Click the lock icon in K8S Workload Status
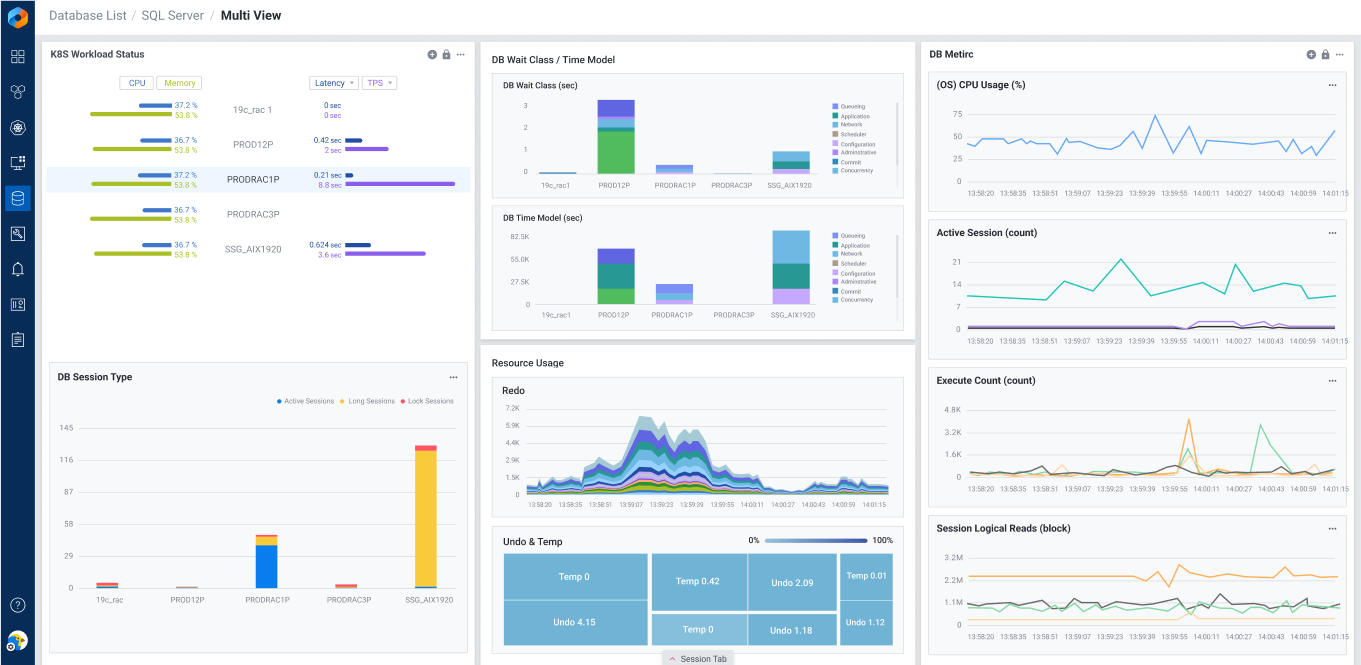Image resolution: width=1361 pixels, height=665 pixels. click(x=446, y=54)
